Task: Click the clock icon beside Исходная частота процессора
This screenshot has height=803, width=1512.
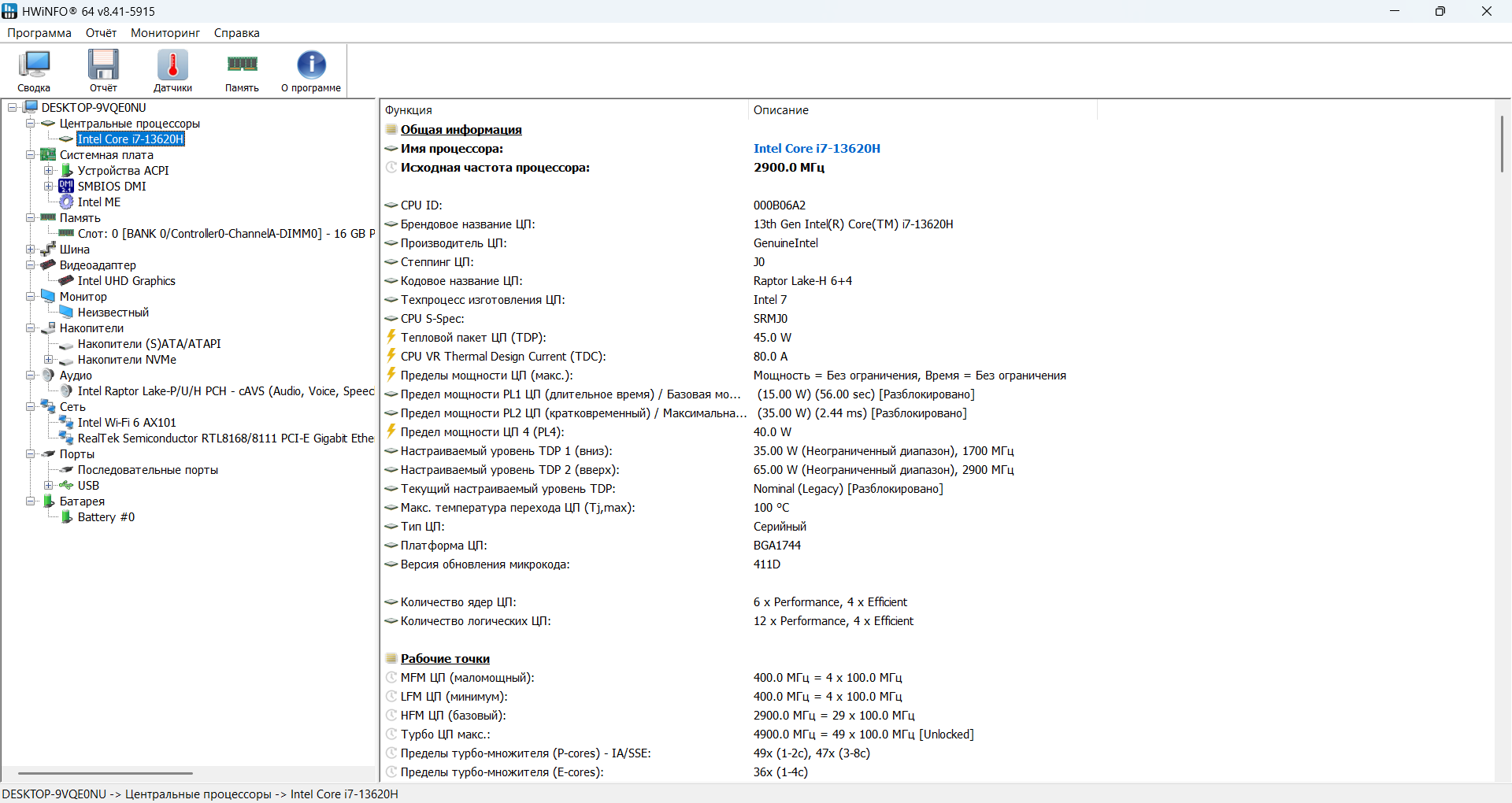Action: pyautogui.click(x=391, y=167)
